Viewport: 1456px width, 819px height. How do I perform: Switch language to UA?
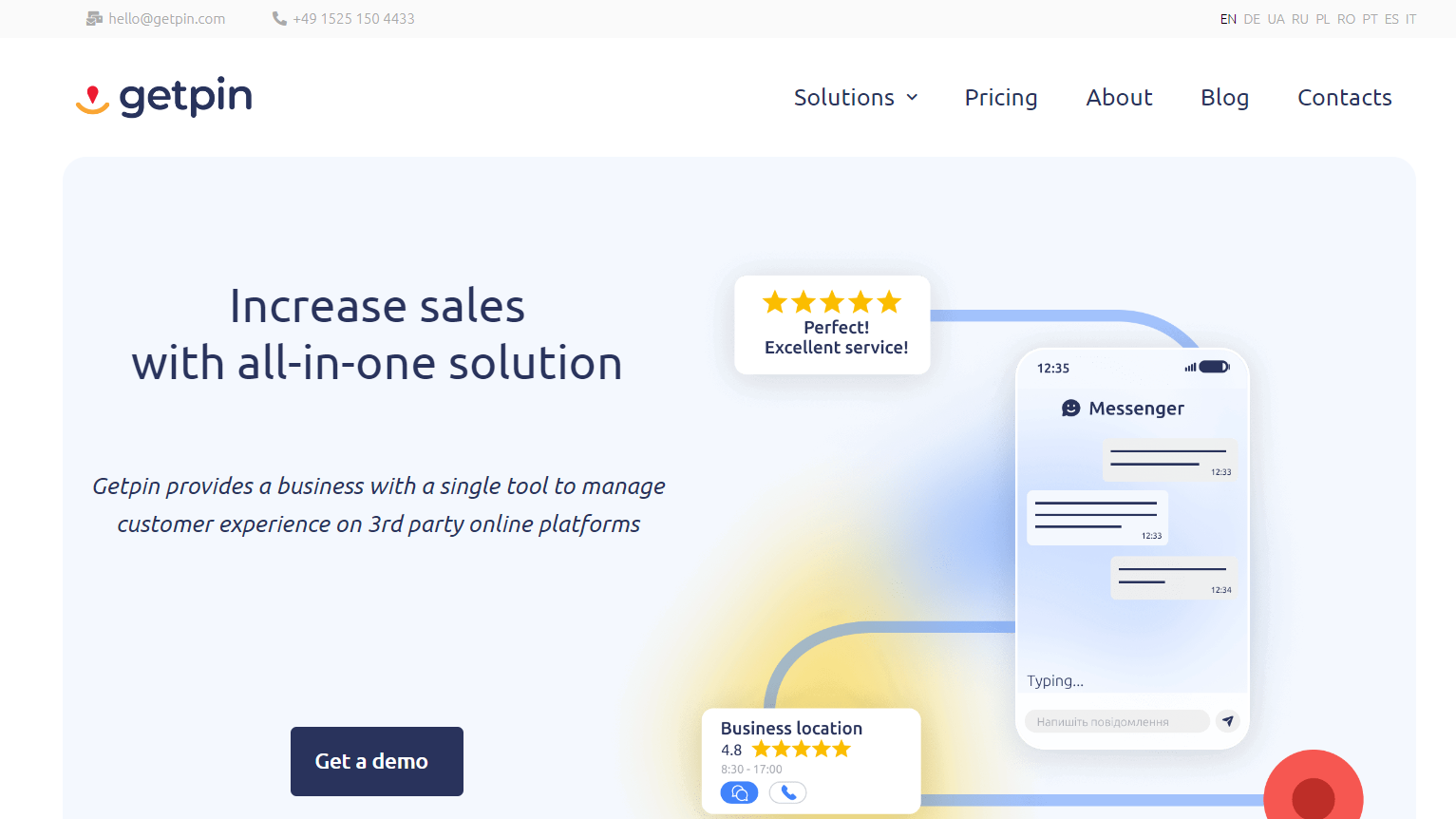1276,19
